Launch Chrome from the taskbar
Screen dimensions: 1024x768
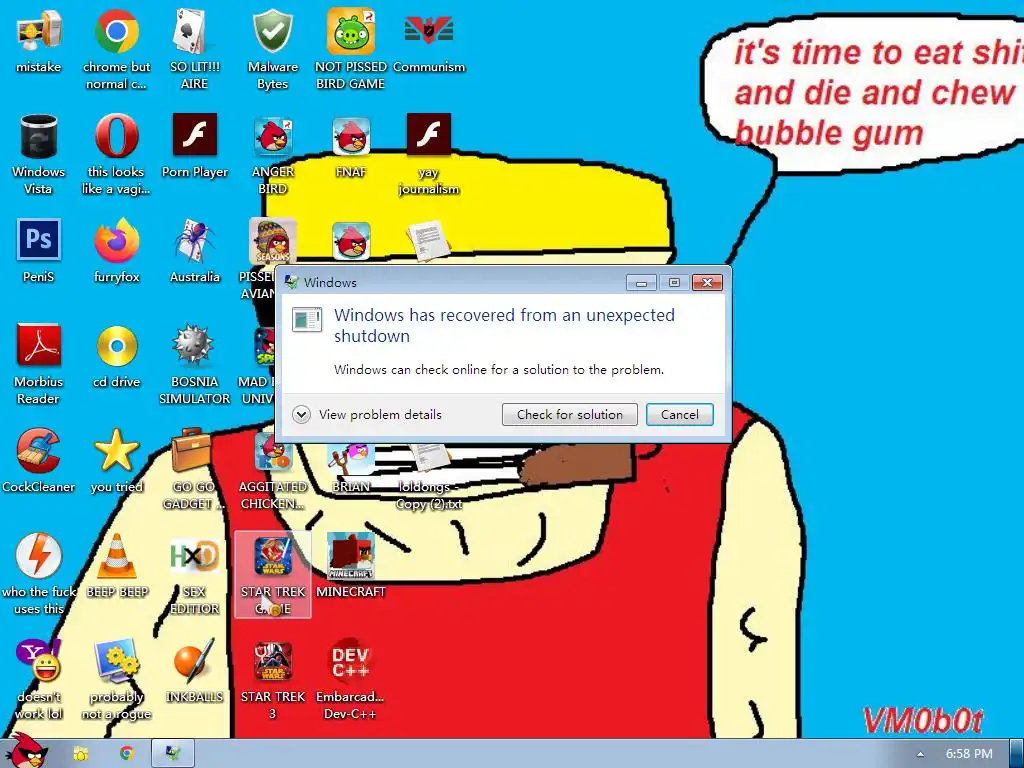pos(127,754)
